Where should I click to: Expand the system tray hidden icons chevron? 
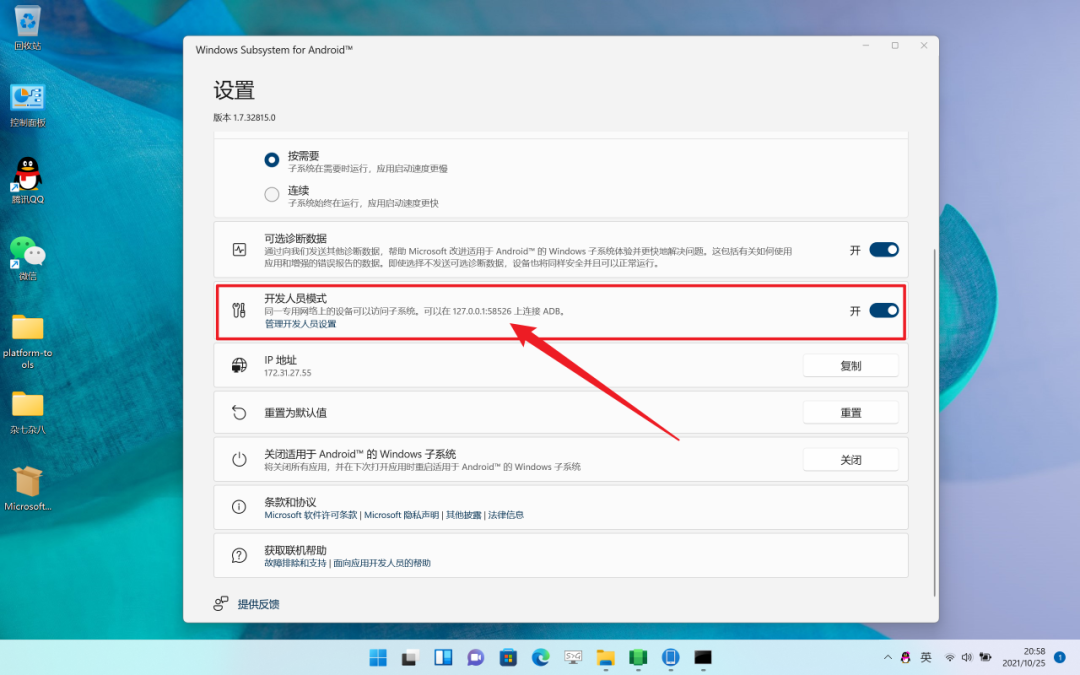(887, 657)
